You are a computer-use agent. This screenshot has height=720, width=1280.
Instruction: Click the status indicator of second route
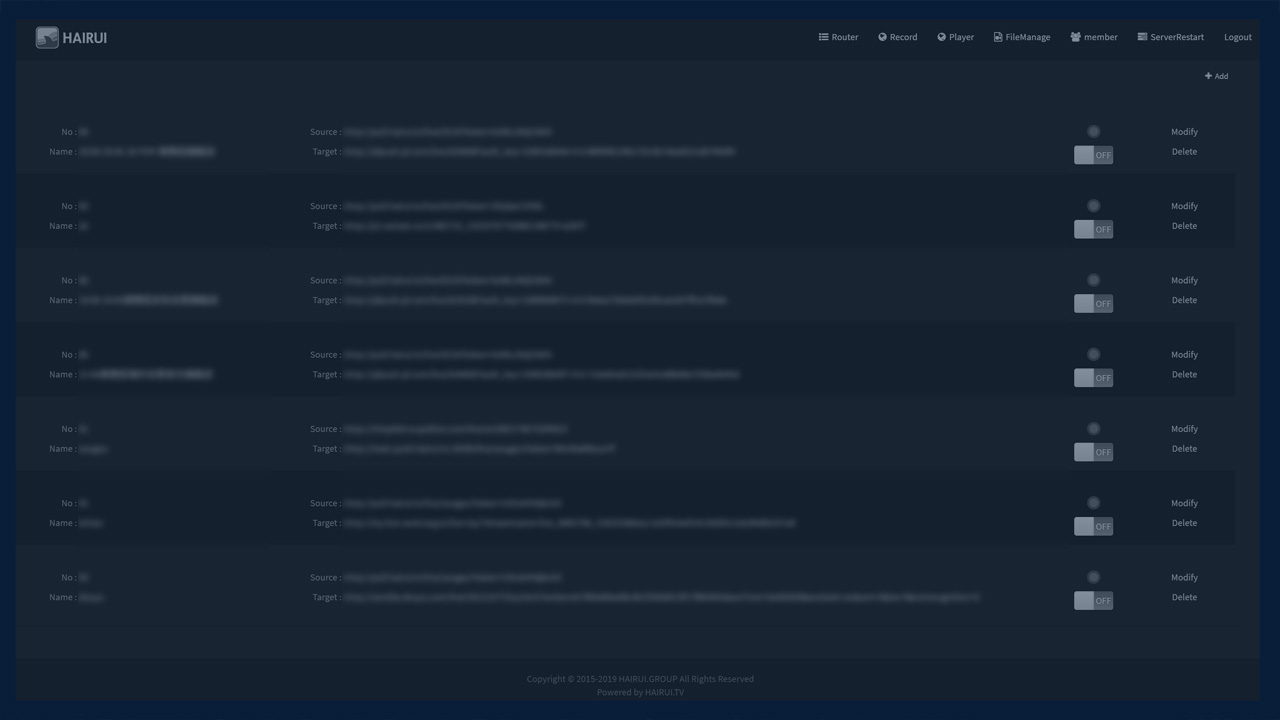[1093, 206]
